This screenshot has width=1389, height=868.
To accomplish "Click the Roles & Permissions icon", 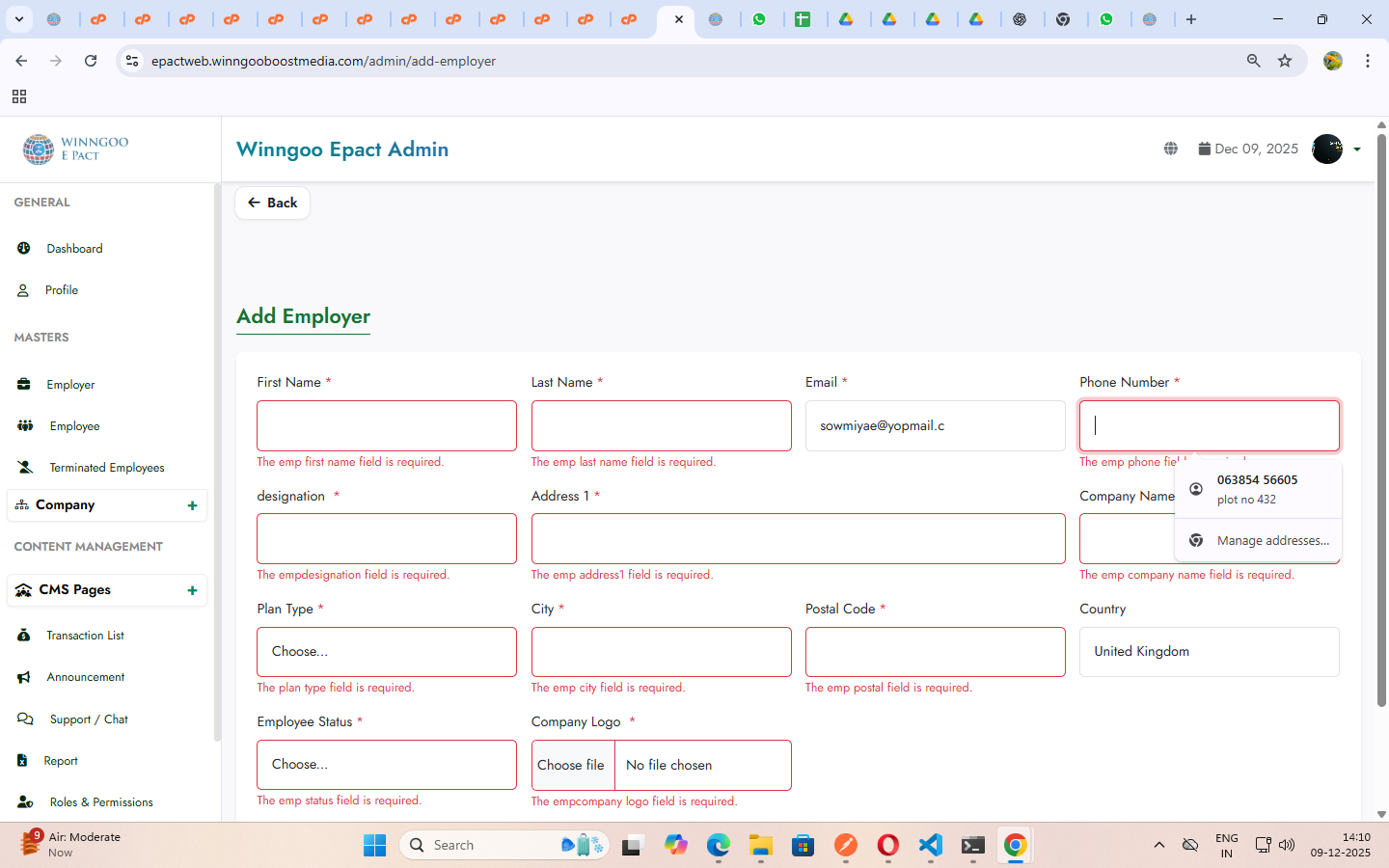I will pyautogui.click(x=25, y=801).
